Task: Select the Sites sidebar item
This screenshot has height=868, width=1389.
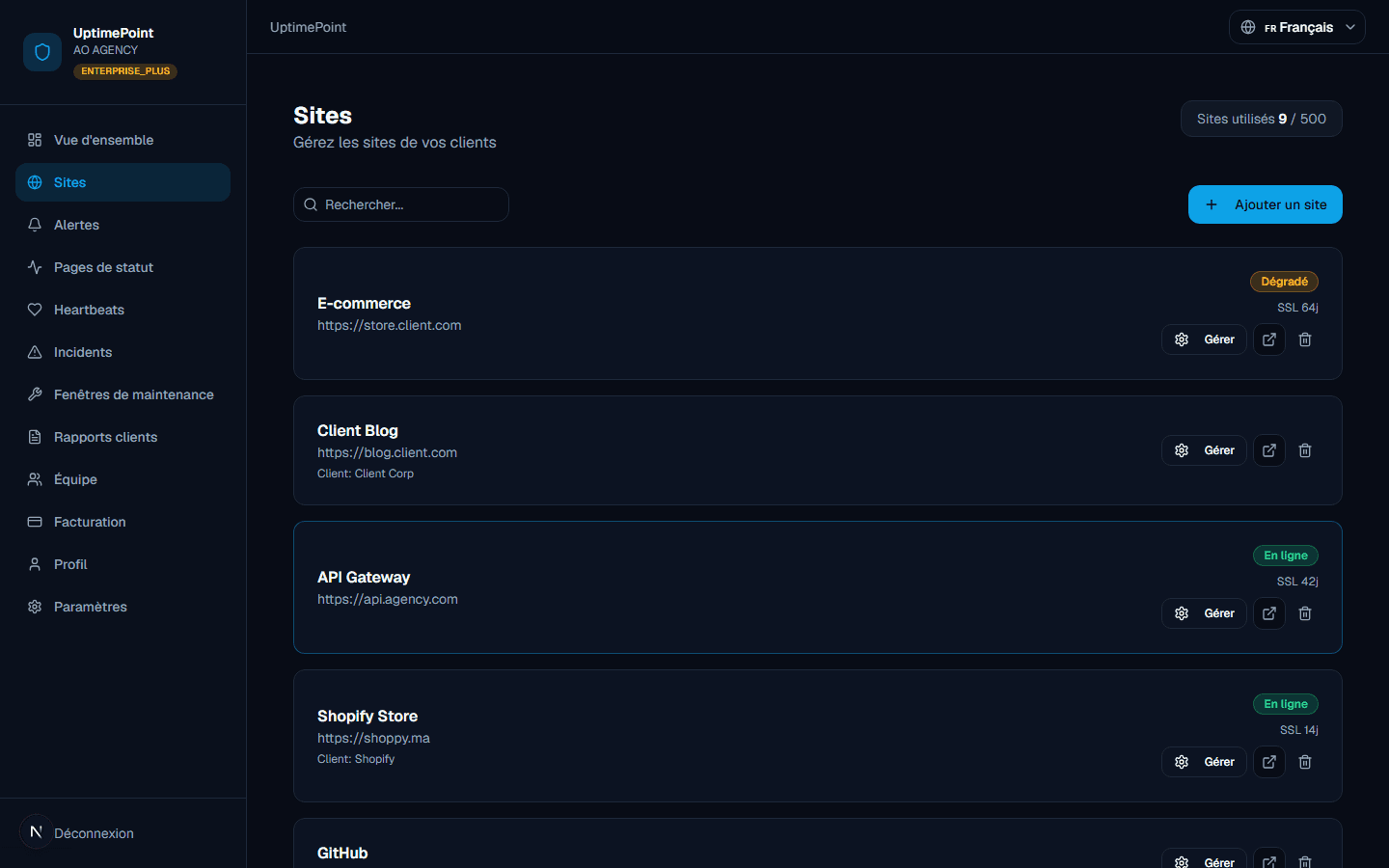Action: [x=123, y=182]
